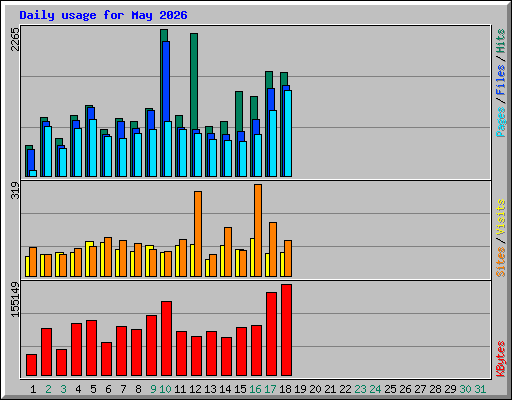The width and height of the screenshot is (512, 400).
Task: Click the cyan pages bar for day 18
Action: 288,133
